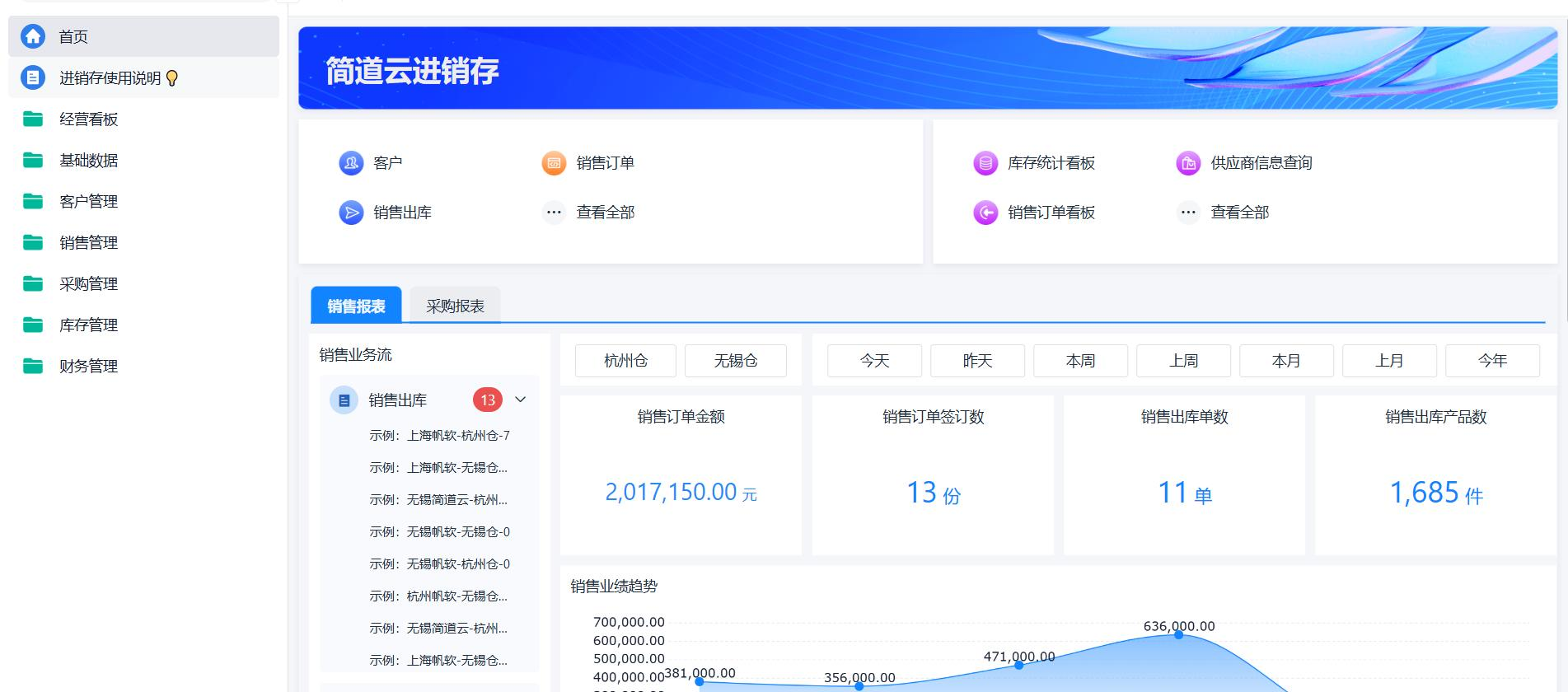This screenshot has height=692, width=1568.
Task: Click the orange 销售订单 icon
Action: point(554,163)
